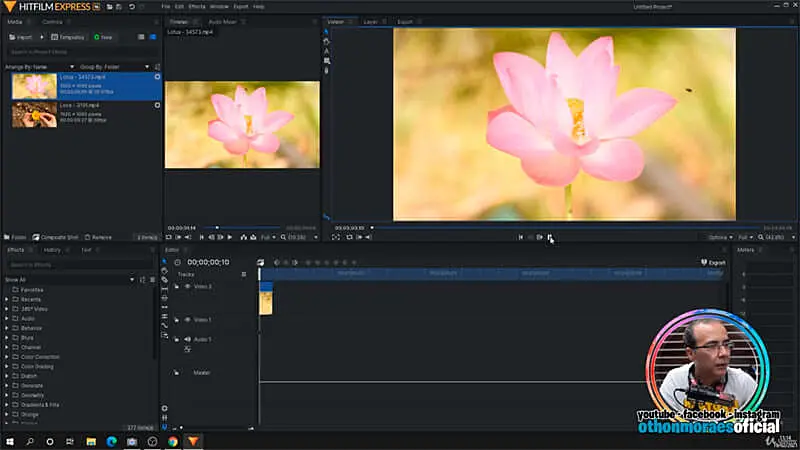This screenshot has width=800, height=450.
Task: Open options circle on second media clip
Action: (157, 105)
